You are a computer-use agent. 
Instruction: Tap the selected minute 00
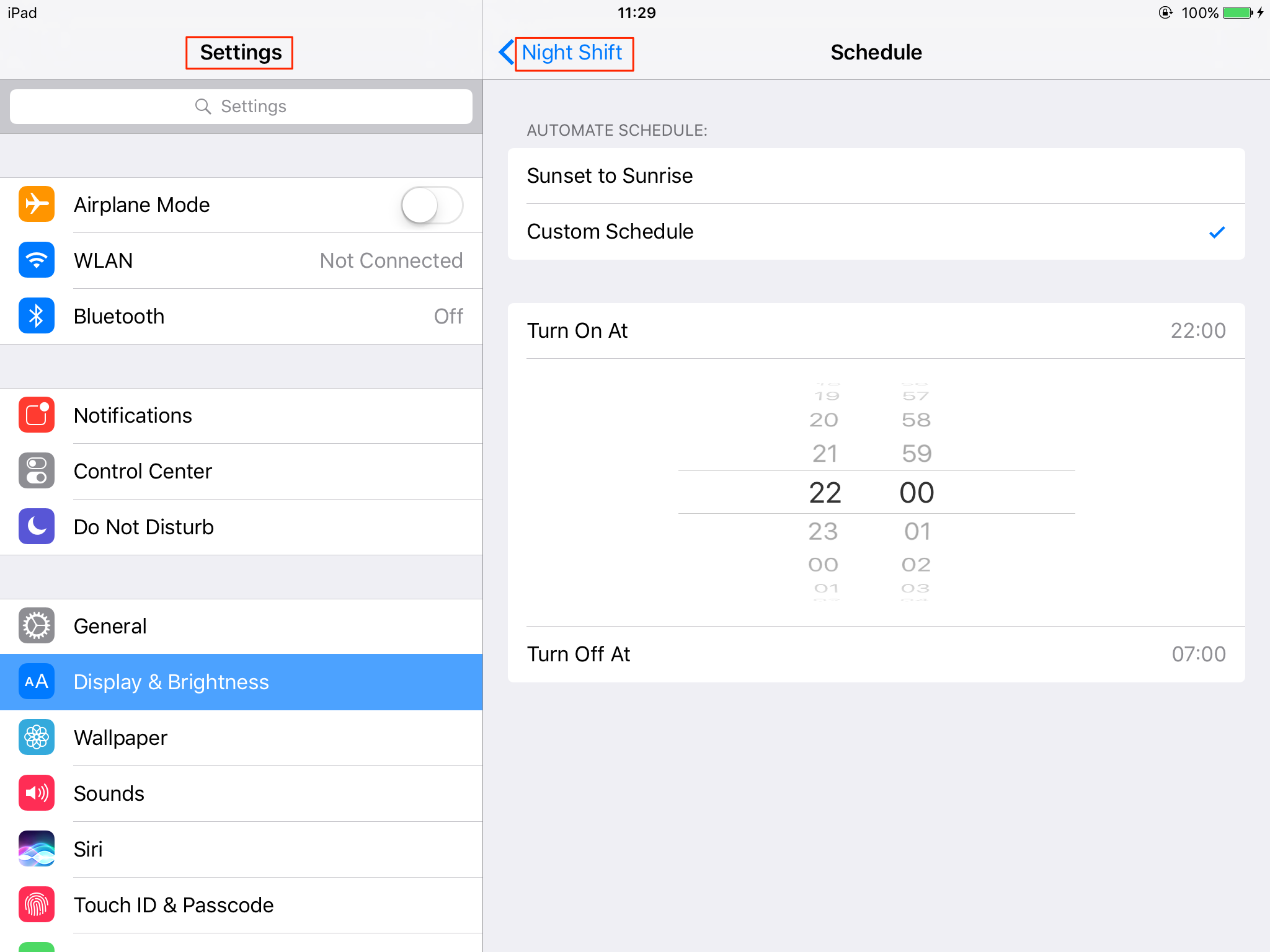pos(917,493)
